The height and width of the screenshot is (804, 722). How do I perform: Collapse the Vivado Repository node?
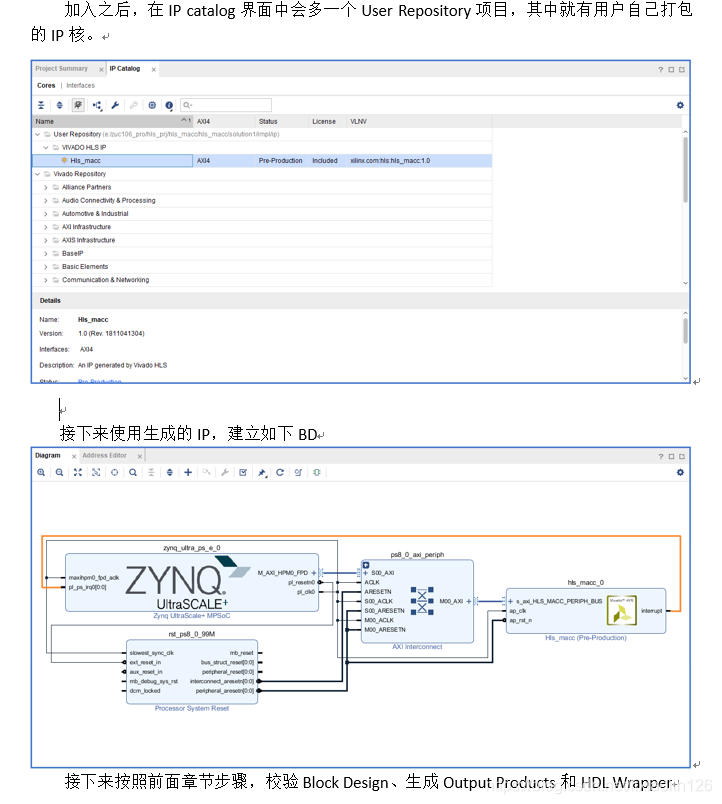pyautogui.click(x=37, y=174)
